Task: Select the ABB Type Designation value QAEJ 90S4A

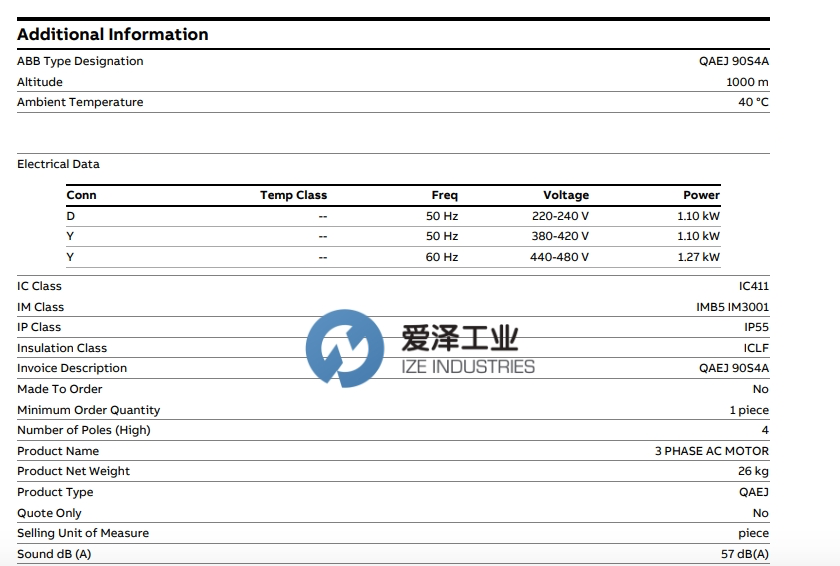Action: pos(733,61)
